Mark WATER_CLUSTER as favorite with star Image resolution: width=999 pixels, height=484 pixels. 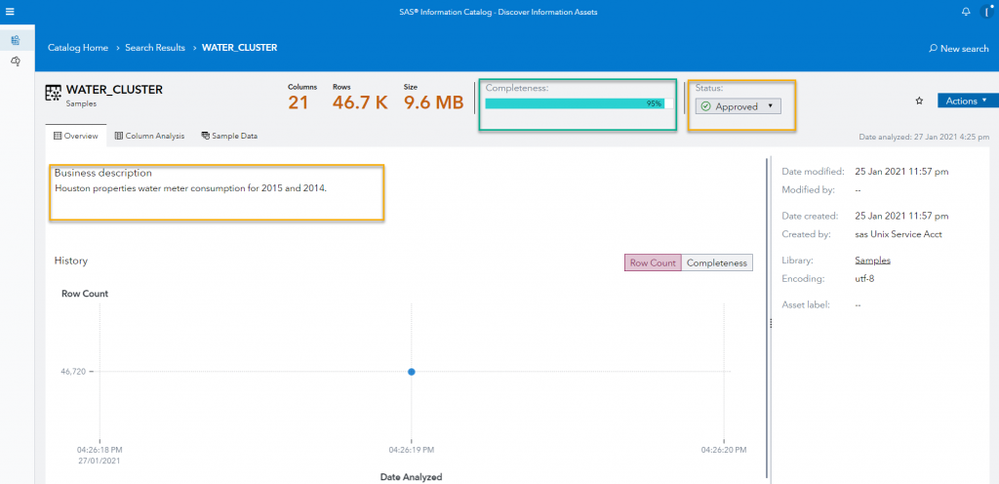pos(919,101)
